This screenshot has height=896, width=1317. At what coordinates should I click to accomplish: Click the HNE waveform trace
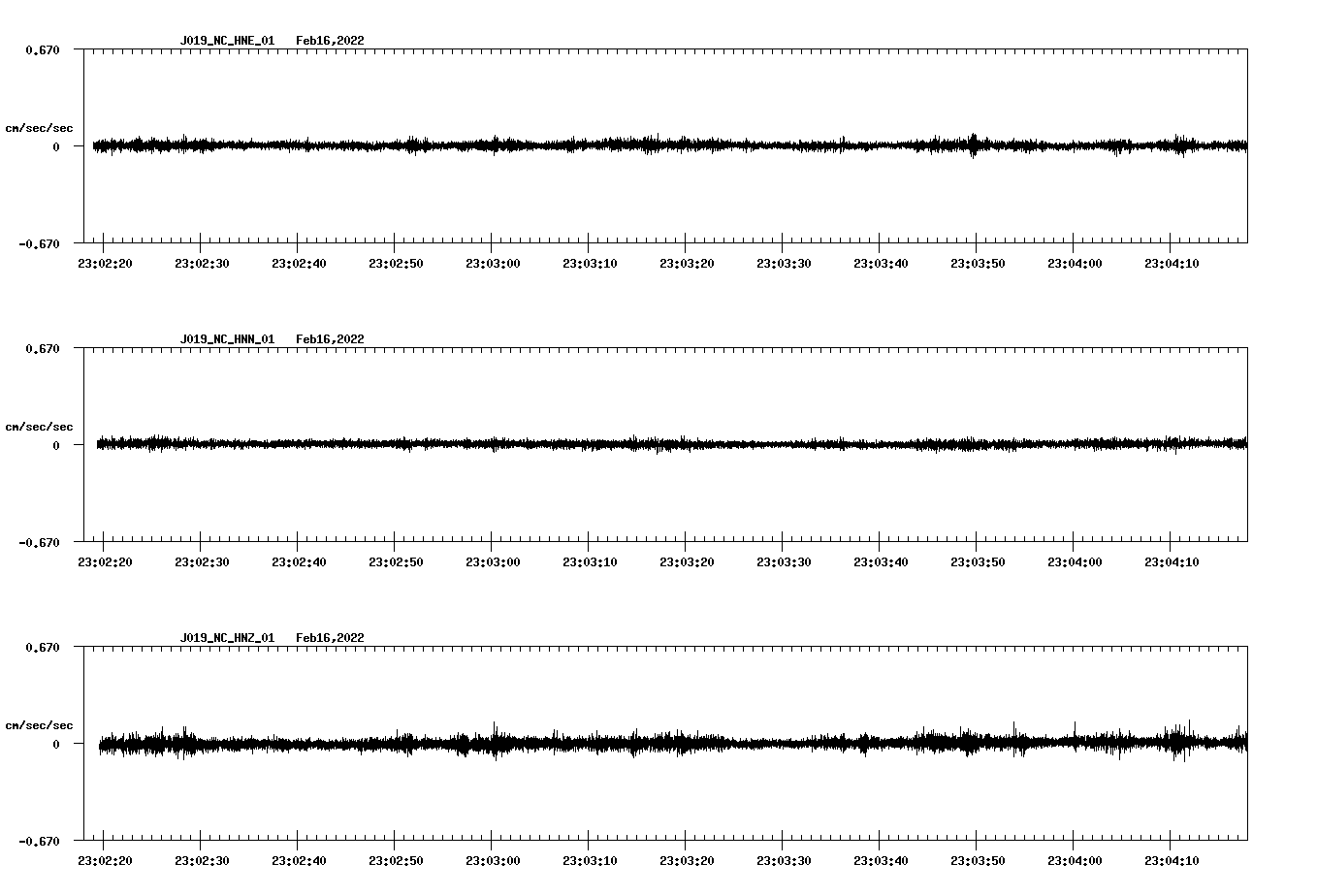pos(670,145)
